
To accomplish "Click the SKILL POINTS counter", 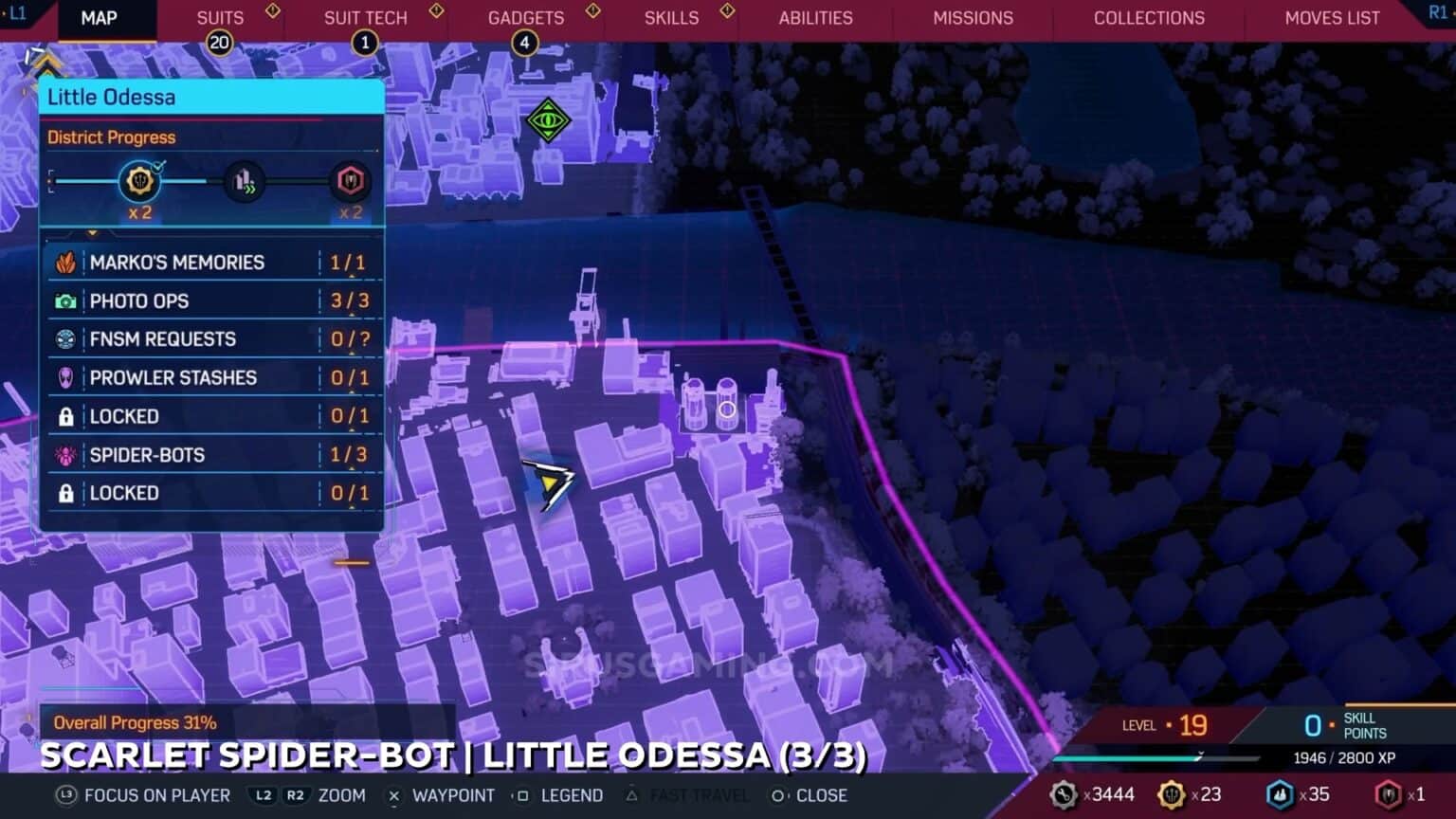I will pos(1345,726).
